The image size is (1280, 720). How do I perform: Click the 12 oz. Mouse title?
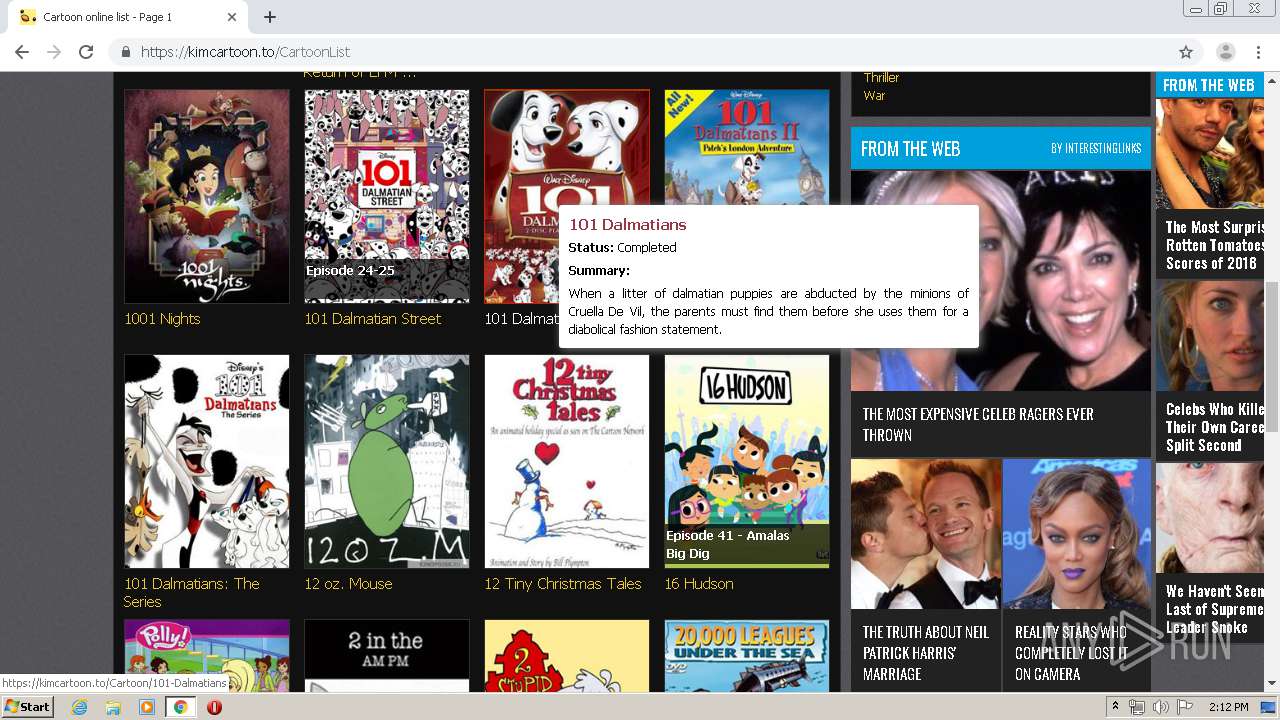[x=348, y=584]
